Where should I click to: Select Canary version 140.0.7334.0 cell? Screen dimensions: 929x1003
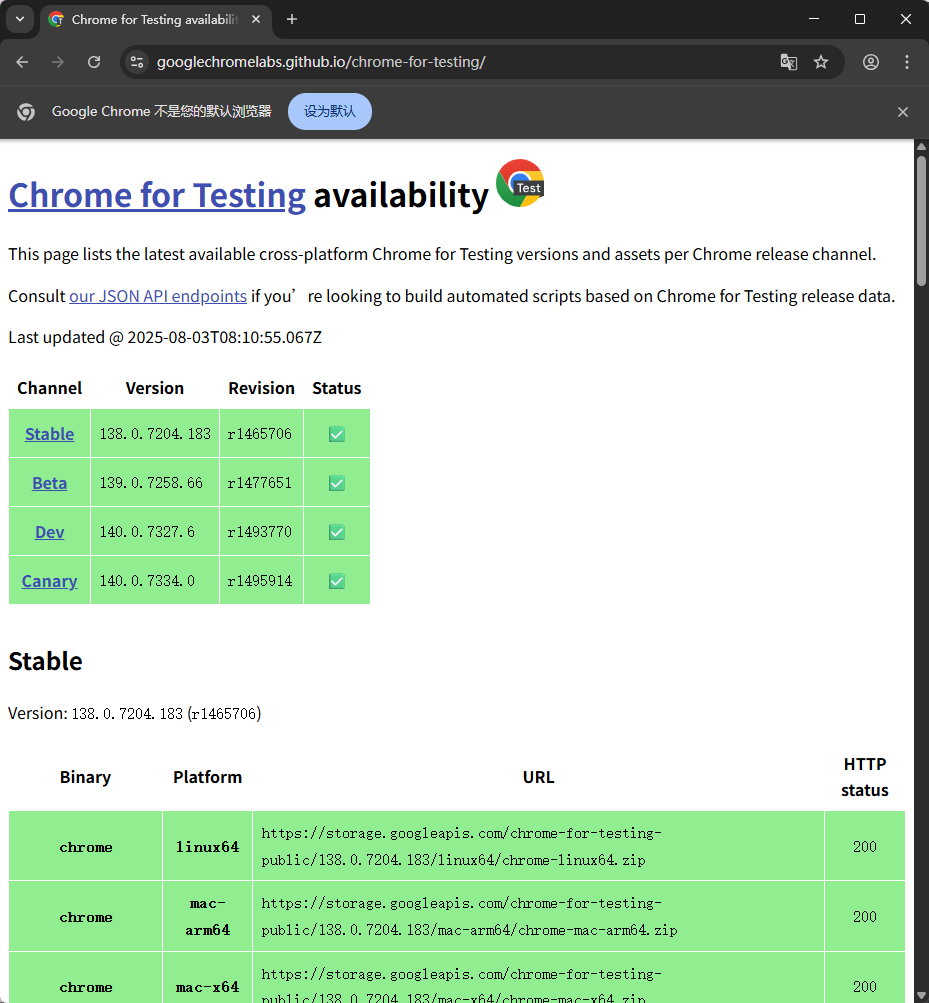155,581
